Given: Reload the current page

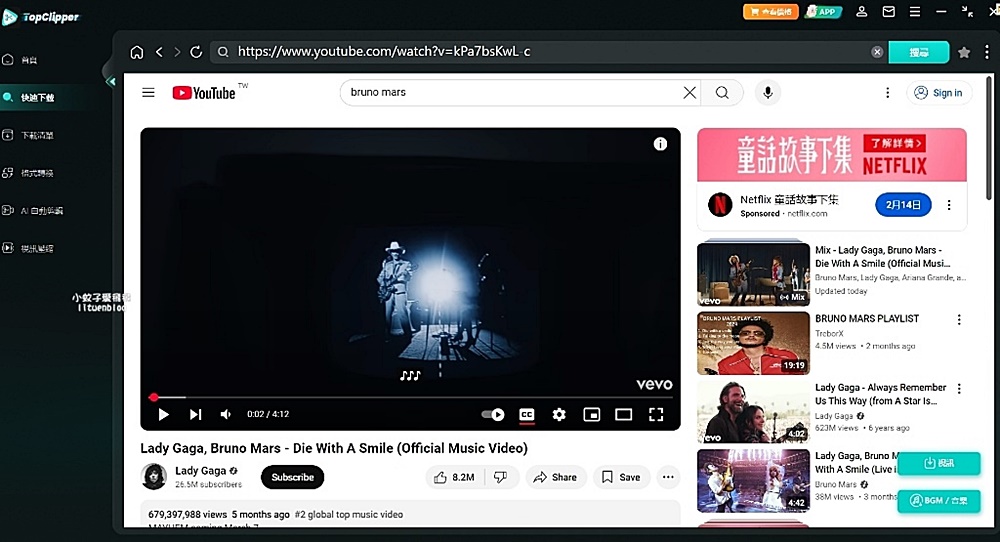Looking at the screenshot, I should click(196, 52).
